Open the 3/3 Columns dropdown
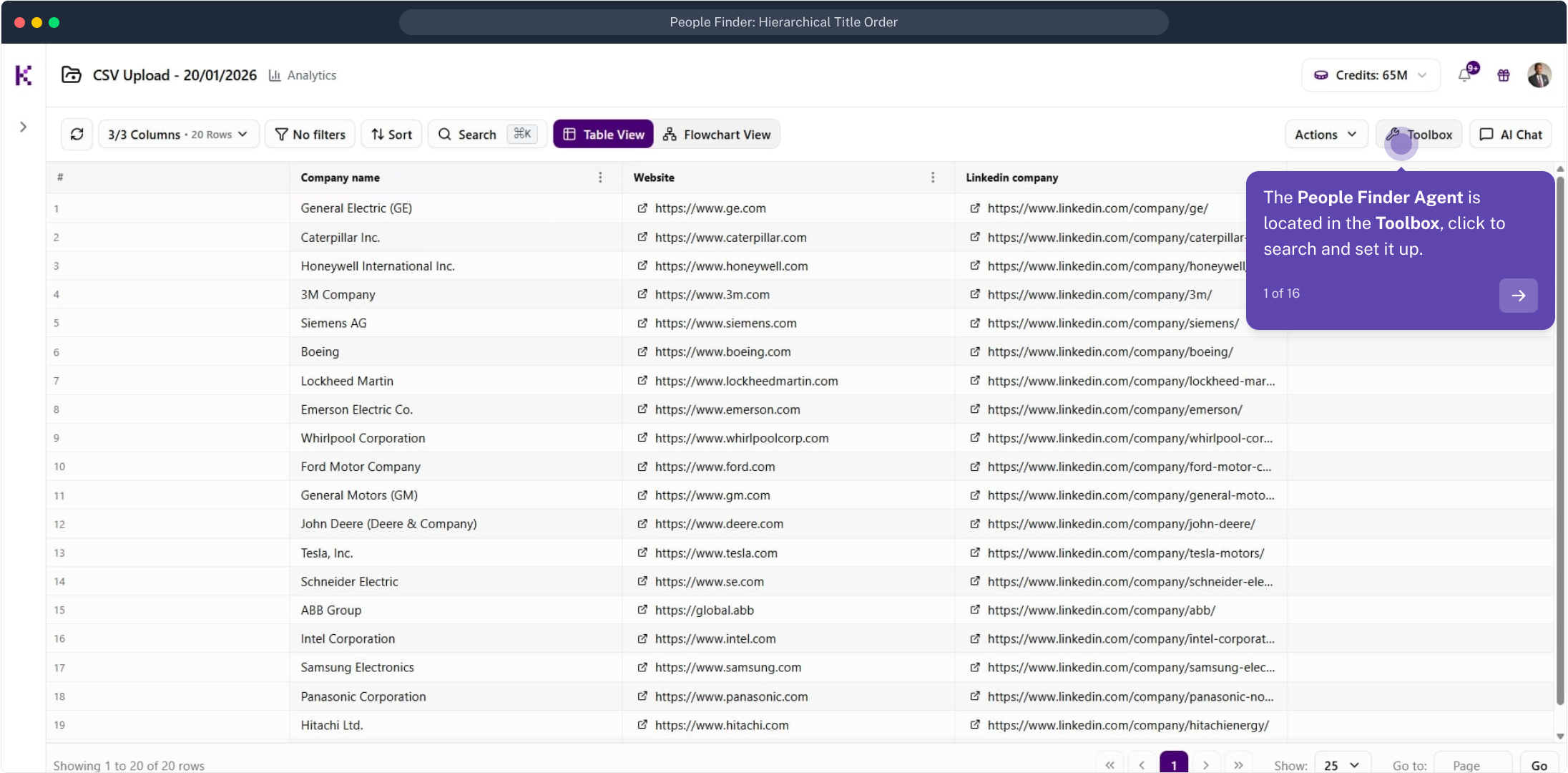Viewport: 1568px width, 773px height. pos(178,135)
